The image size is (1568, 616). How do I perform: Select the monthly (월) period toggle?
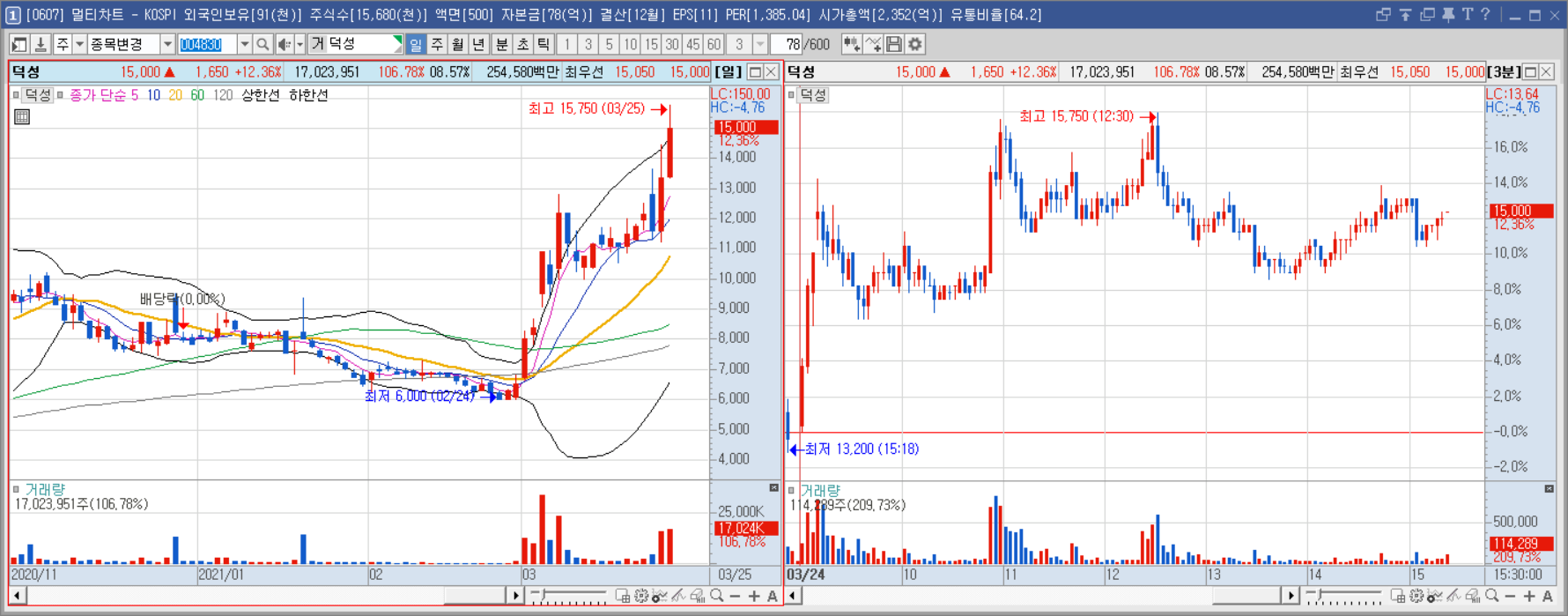click(x=458, y=44)
